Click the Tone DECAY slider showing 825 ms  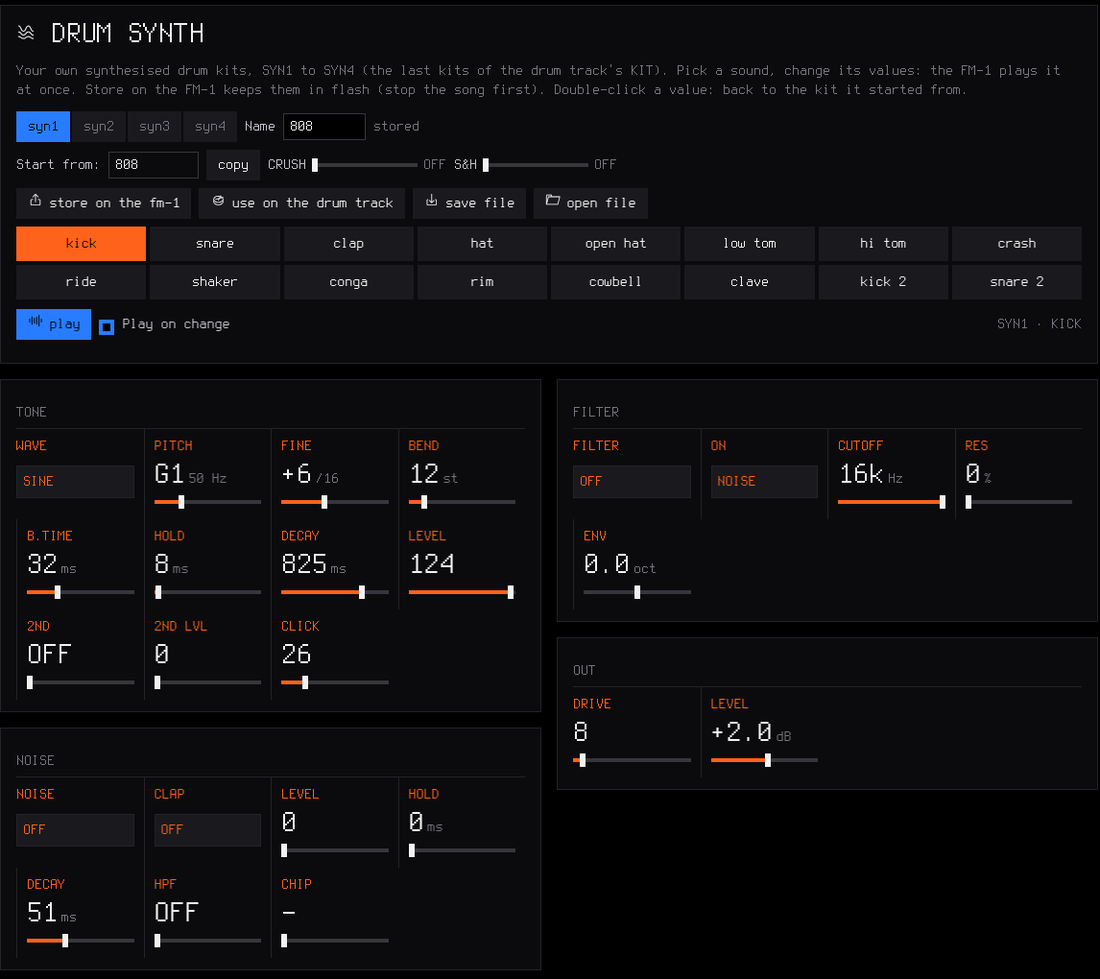pyautogui.click(x=335, y=593)
